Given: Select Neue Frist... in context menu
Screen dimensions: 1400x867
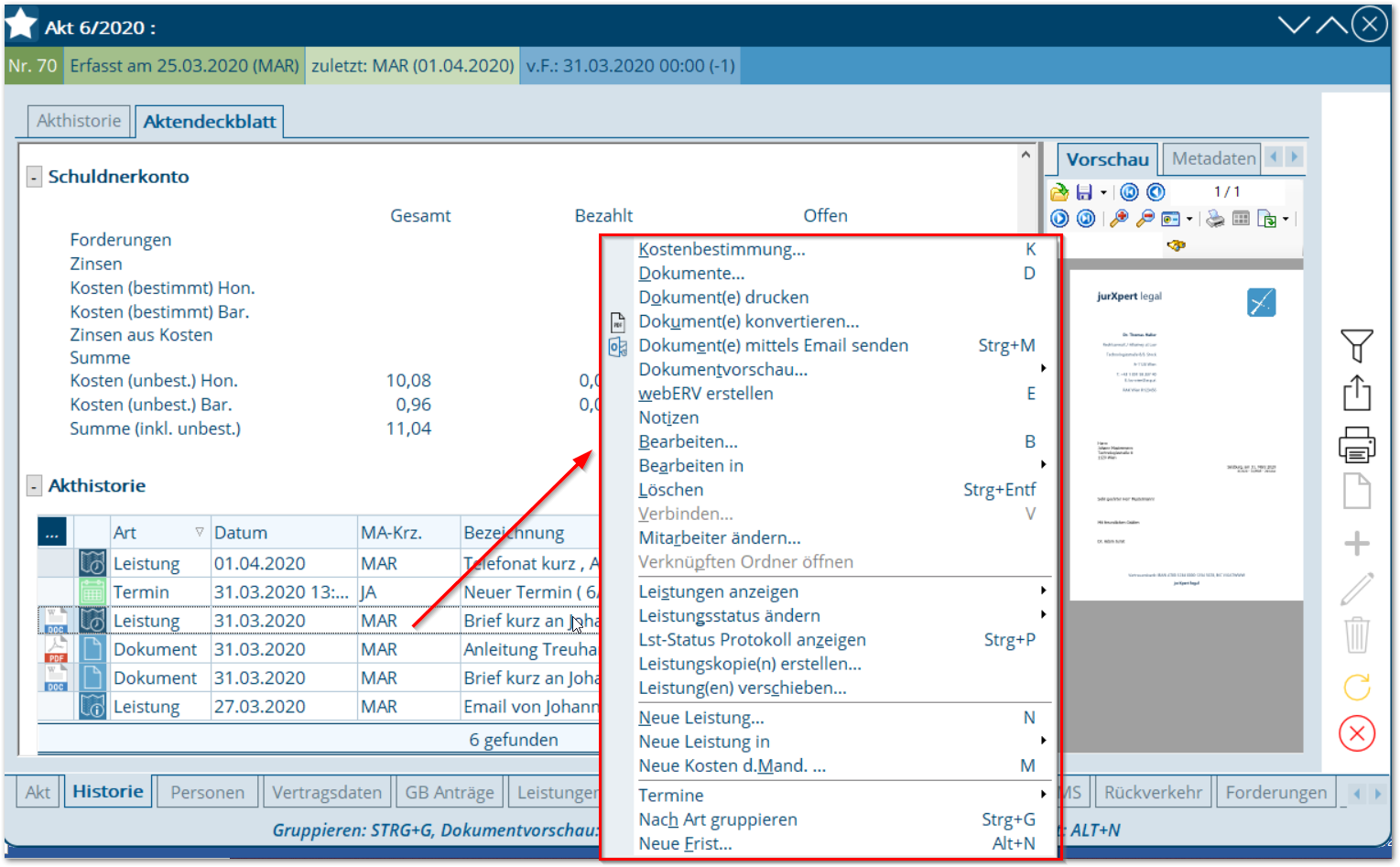Looking at the screenshot, I should click(x=685, y=843).
